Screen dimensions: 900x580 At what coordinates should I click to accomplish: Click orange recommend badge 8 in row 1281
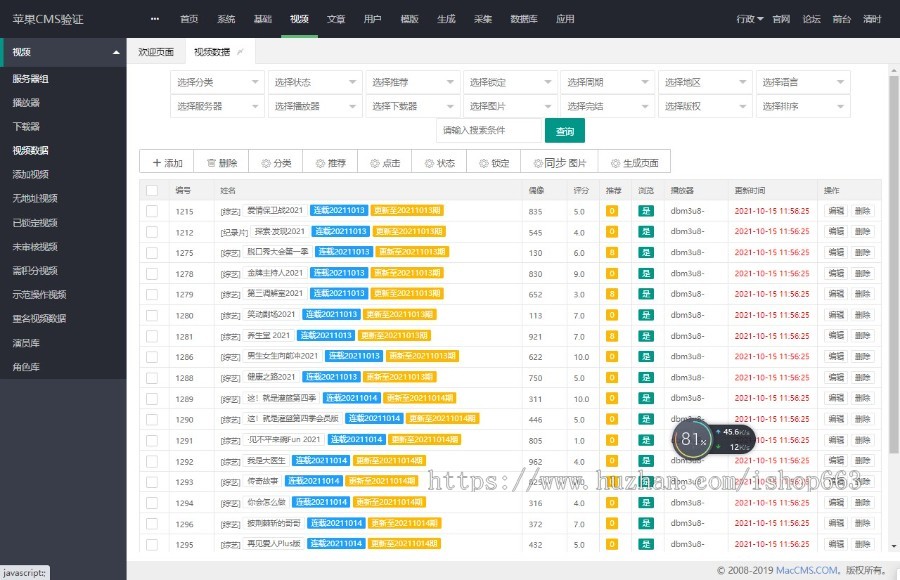612,336
